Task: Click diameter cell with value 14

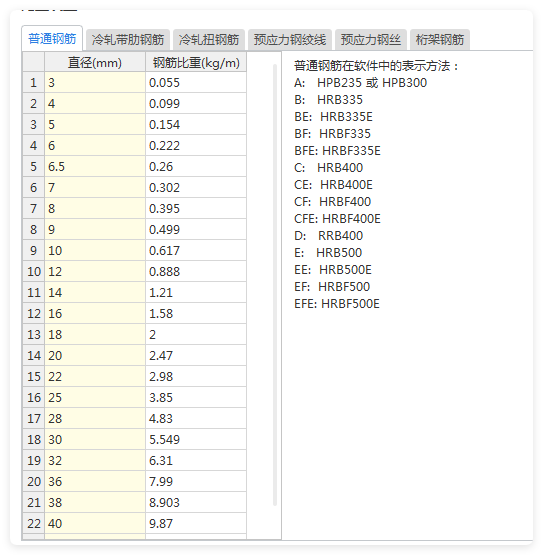Action: pos(95,292)
